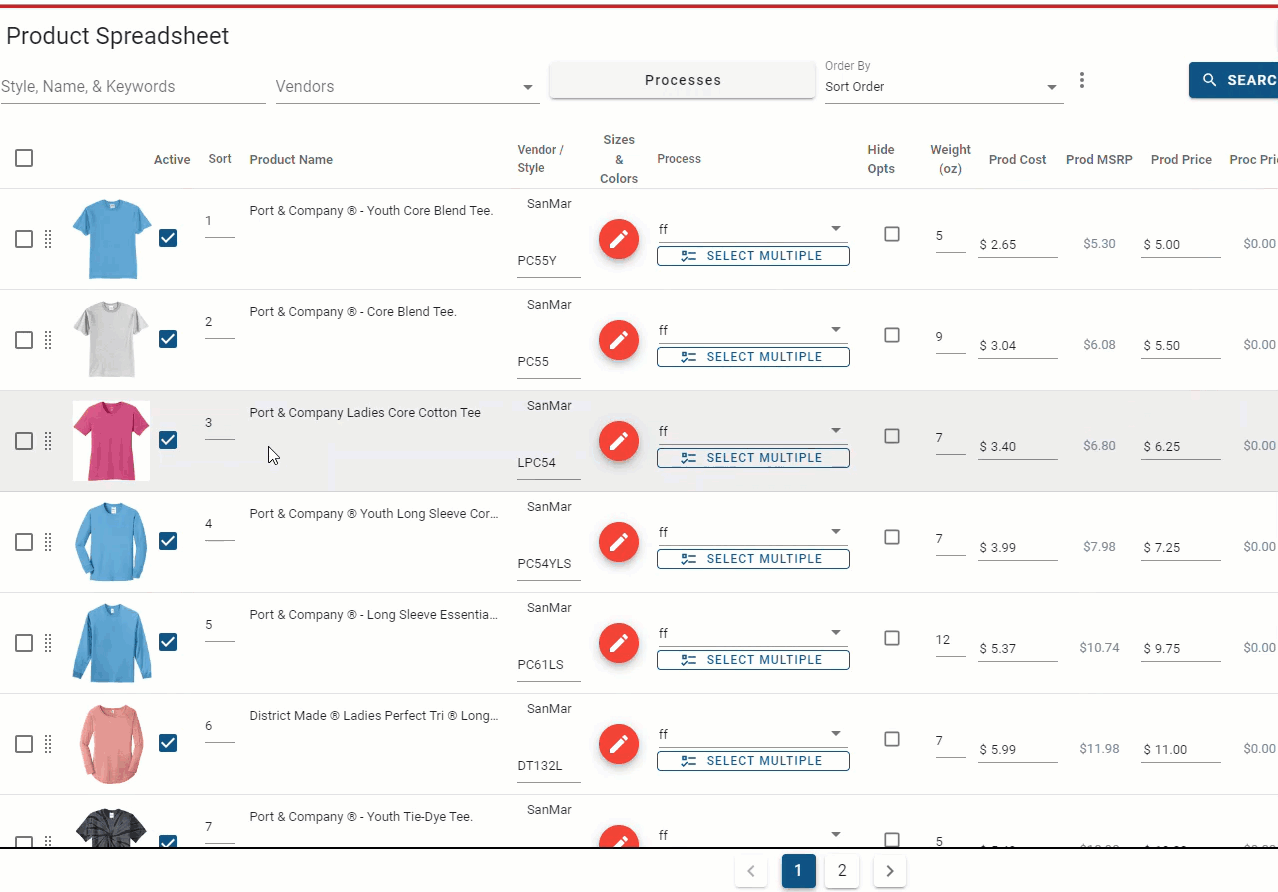Click the gray Core Blend Tee thumbnail

pos(112,340)
